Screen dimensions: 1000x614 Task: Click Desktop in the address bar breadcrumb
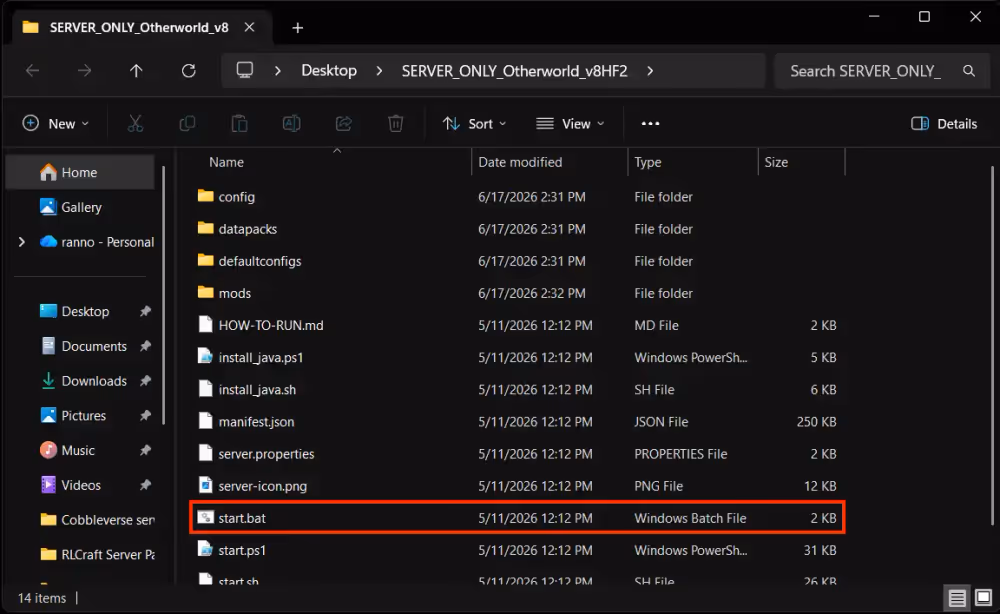[x=329, y=71]
